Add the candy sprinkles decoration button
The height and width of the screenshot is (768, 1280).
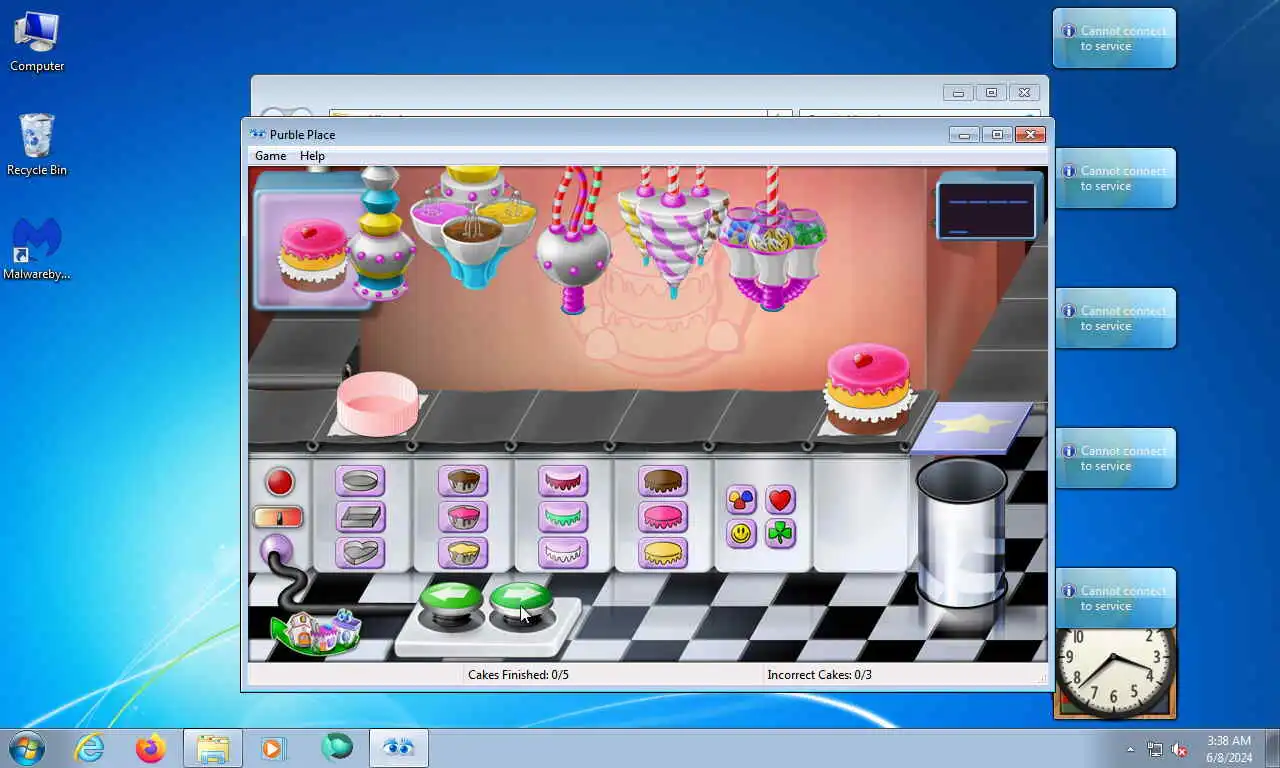[x=741, y=500]
